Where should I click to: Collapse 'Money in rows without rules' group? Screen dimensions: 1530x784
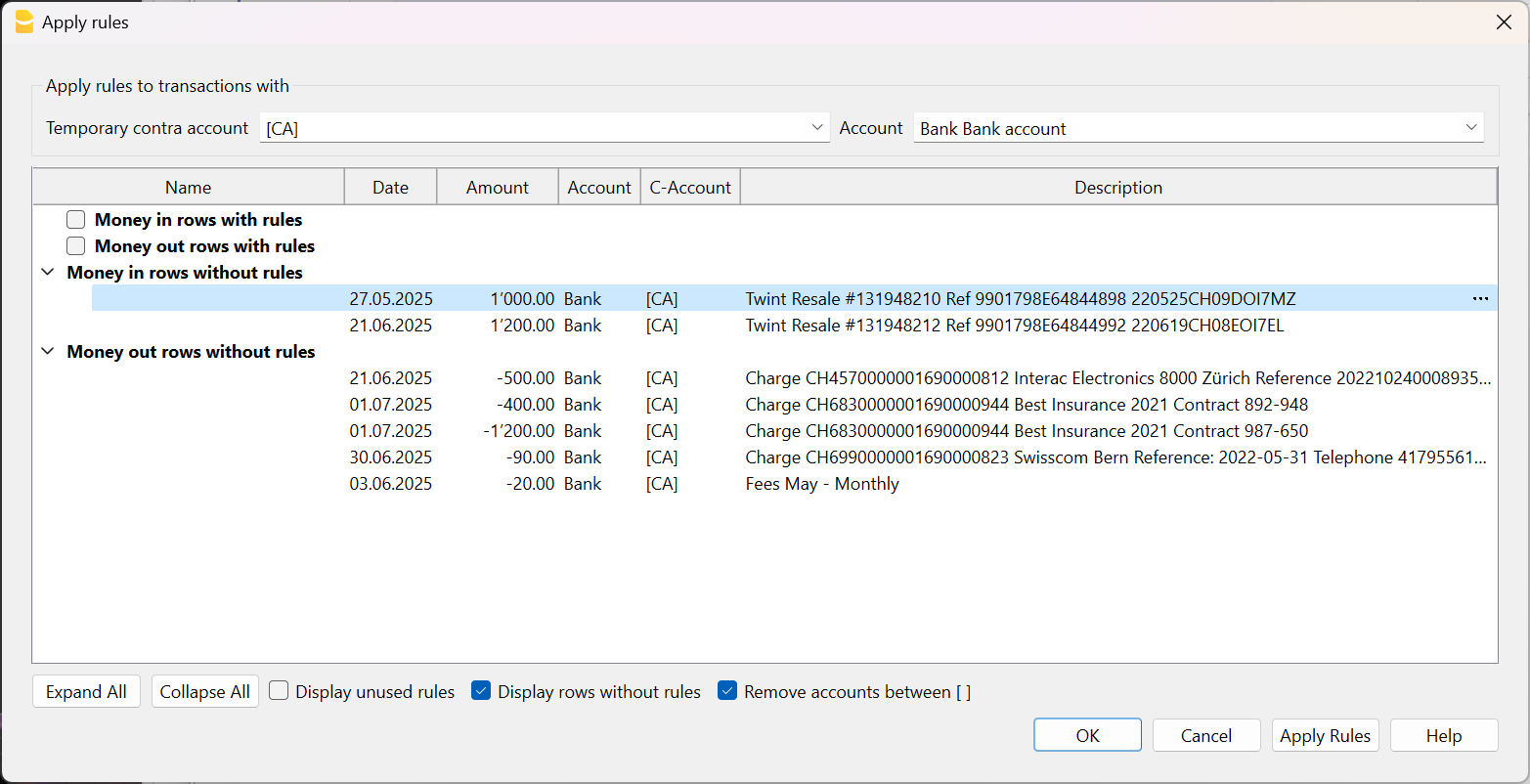[48, 273]
